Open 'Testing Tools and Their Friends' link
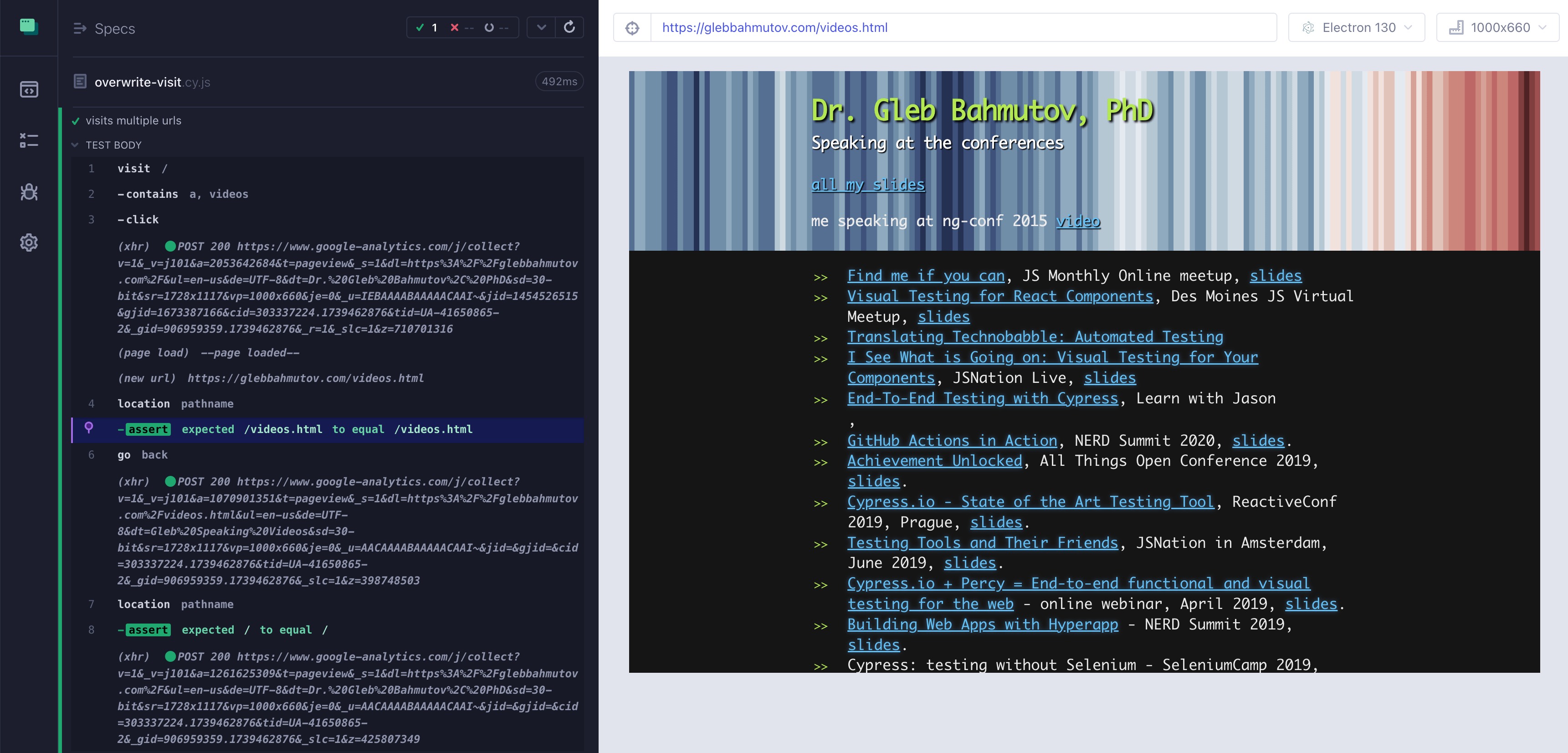The image size is (1568, 753). [983, 543]
